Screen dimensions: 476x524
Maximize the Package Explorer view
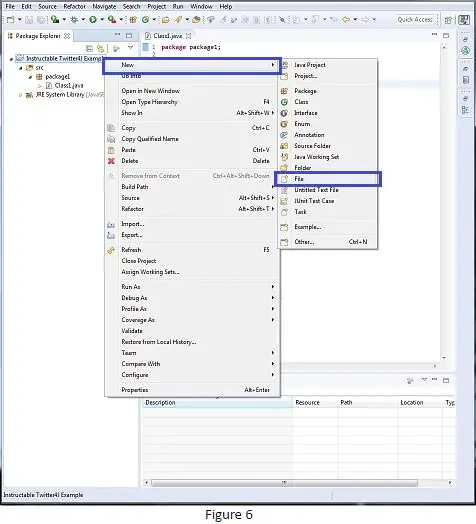click(129, 35)
